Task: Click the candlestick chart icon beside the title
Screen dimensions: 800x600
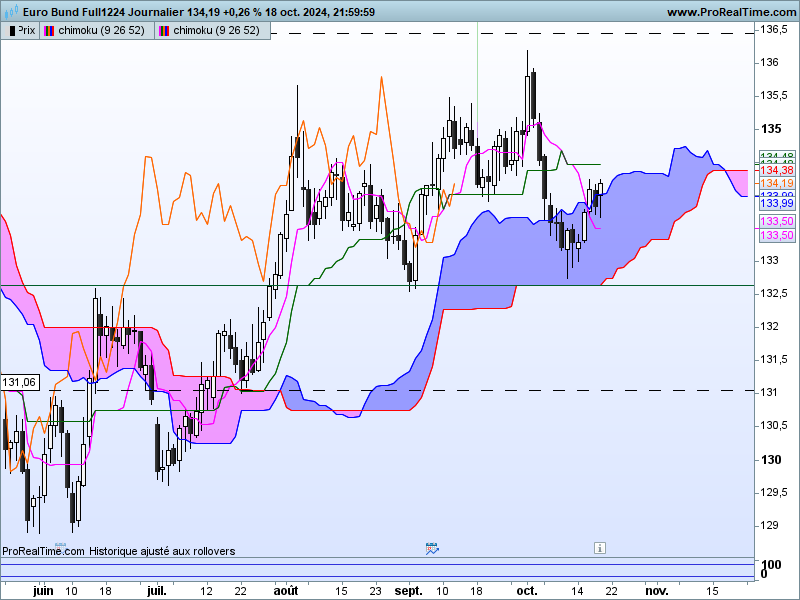Action: point(11,11)
